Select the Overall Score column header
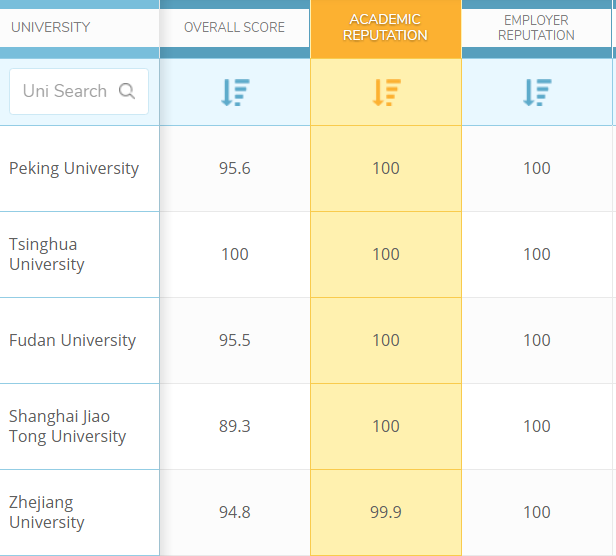 pyautogui.click(x=235, y=28)
